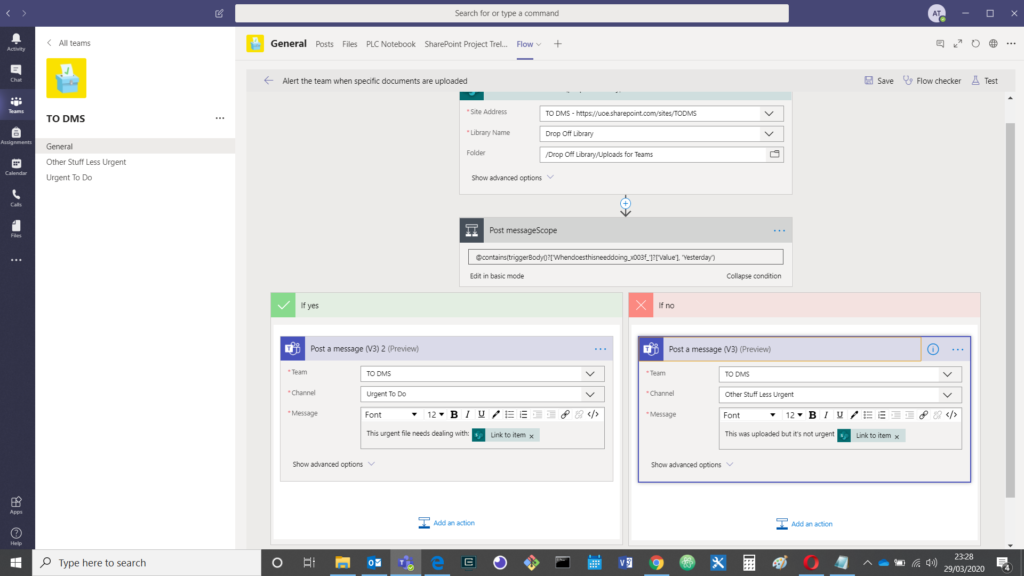Toggle code view in Urgent To Do message

[593, 414]
